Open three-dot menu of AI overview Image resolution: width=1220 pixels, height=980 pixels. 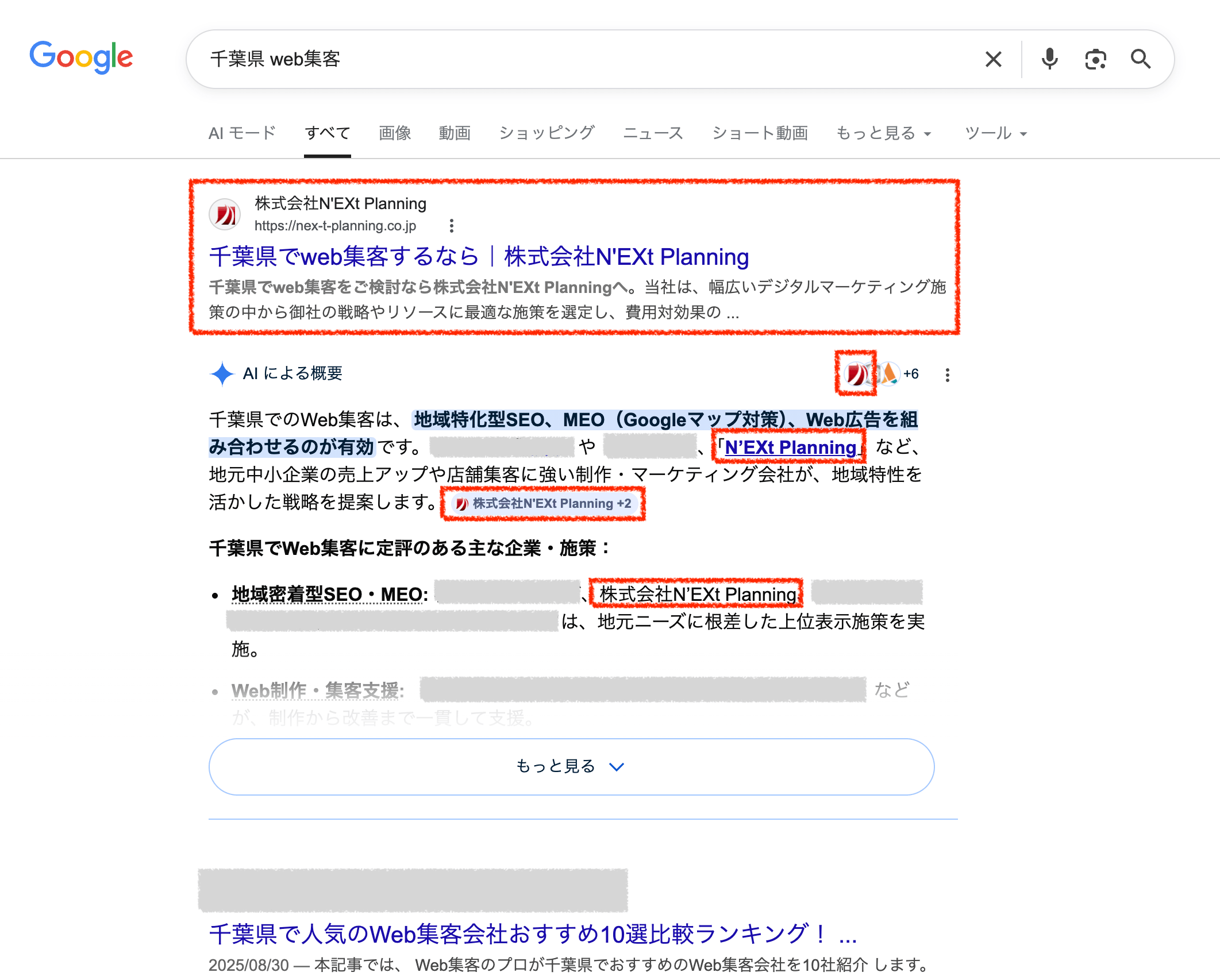click(x=947, y=375)
